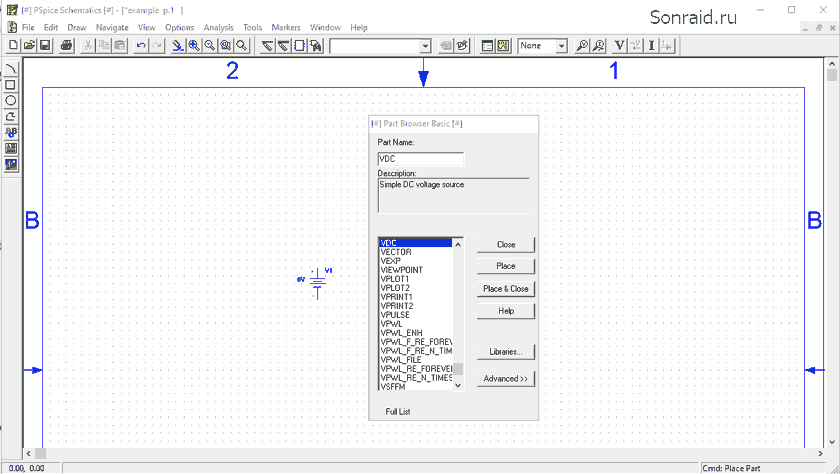Open the recent parts dropdown arrow
This screenshot has width=840, height=474.
(425, 46)
